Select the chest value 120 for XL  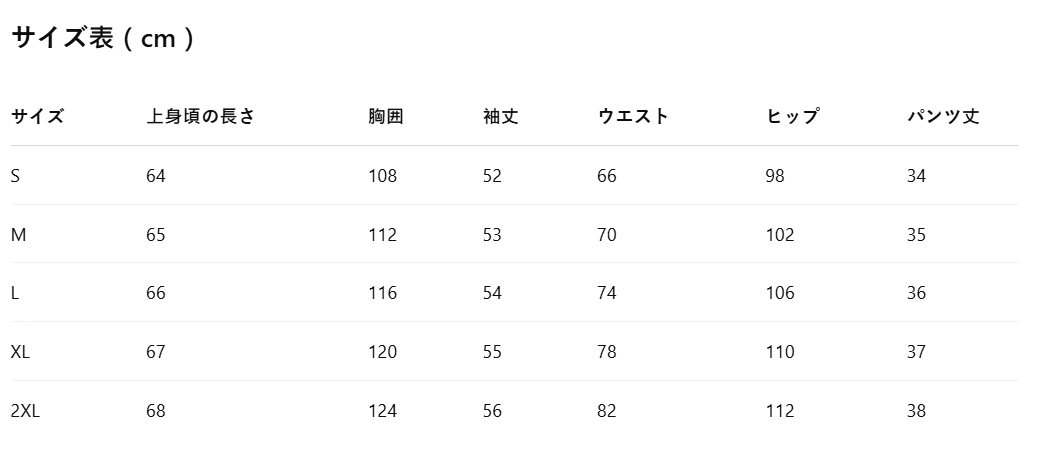383,352
